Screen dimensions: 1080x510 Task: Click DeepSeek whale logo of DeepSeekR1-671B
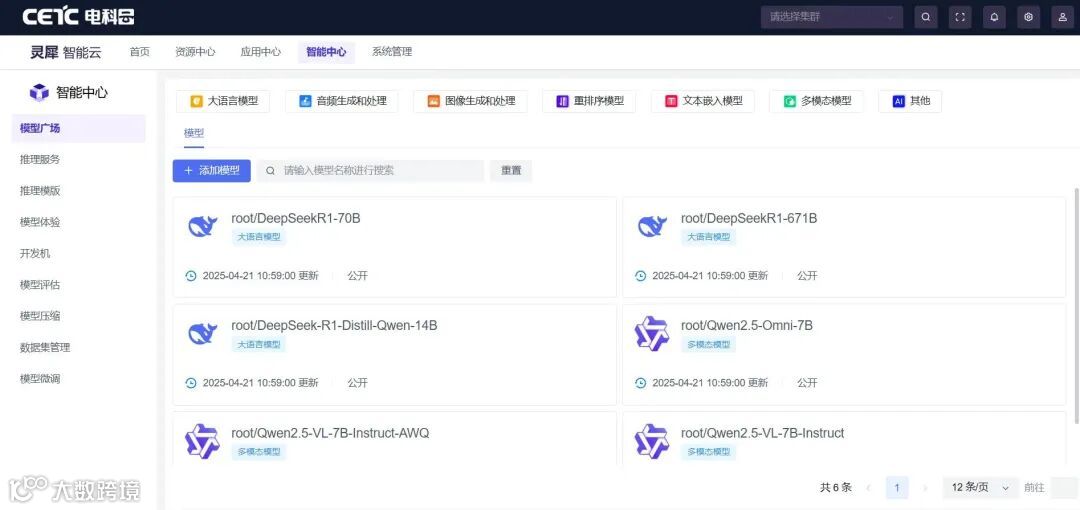652,225
